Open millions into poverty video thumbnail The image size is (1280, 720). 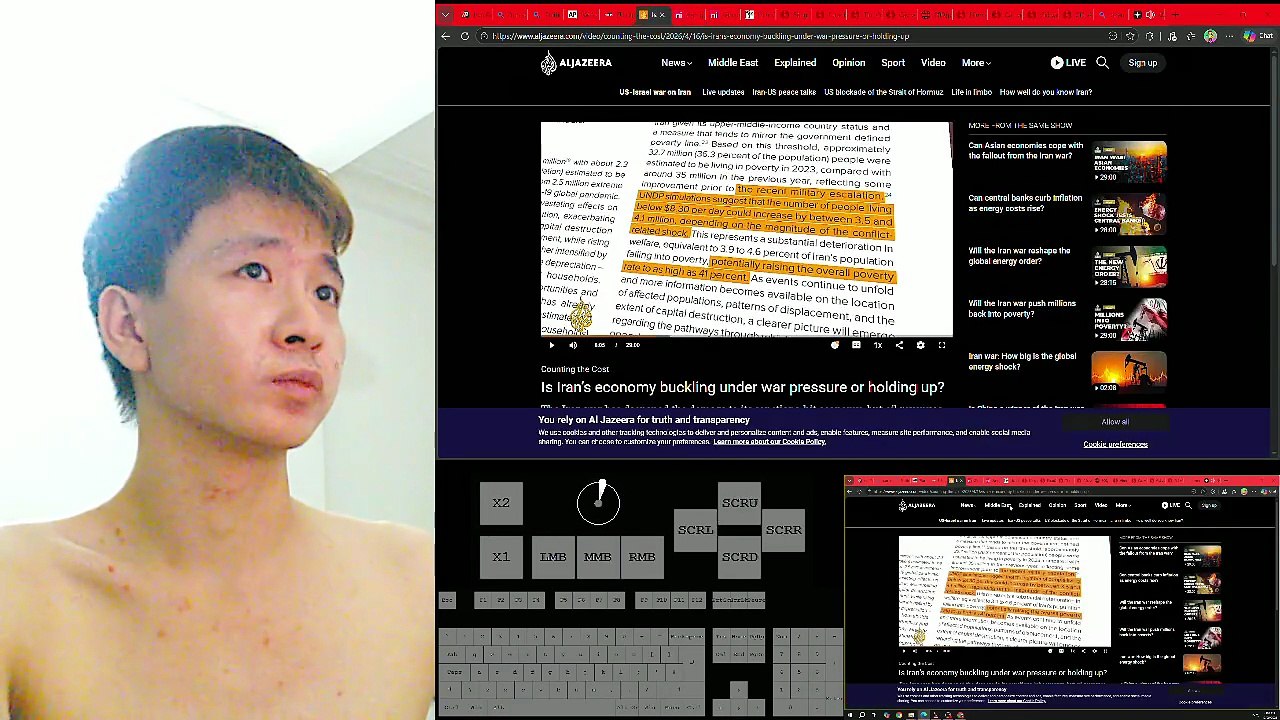[1129, 320]
